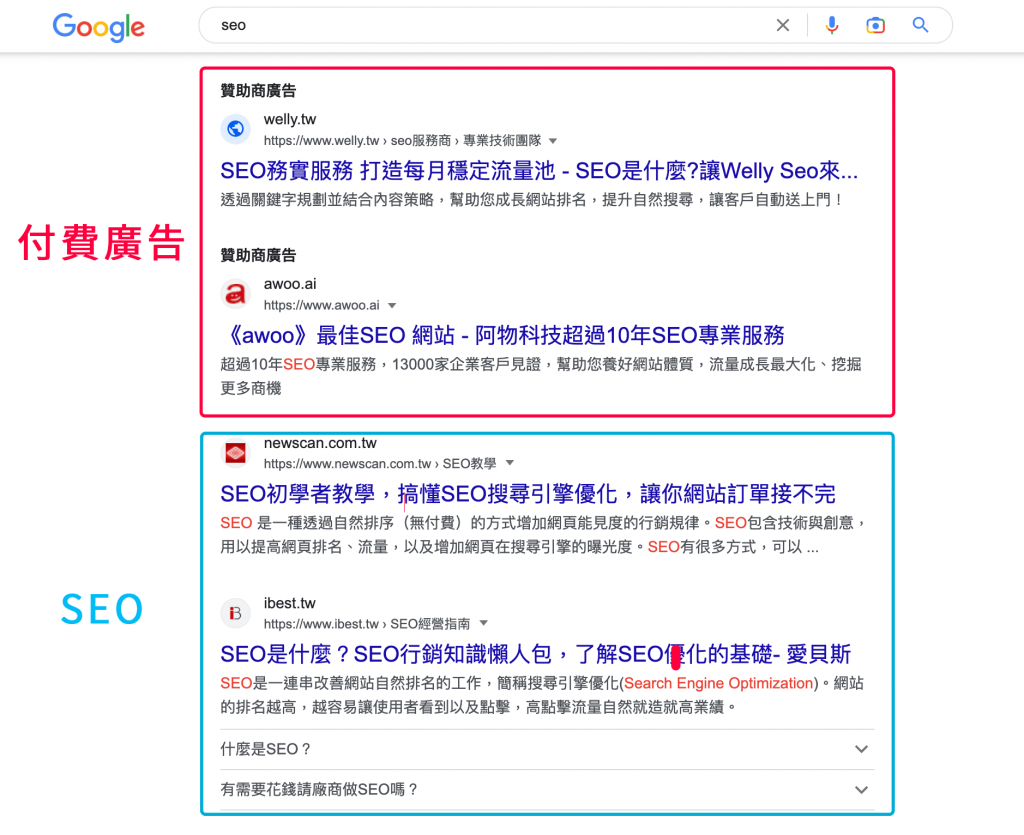Open the SEO初學者教學 result link
This screenshot has height=835, width=1024.
coord(528,494)
